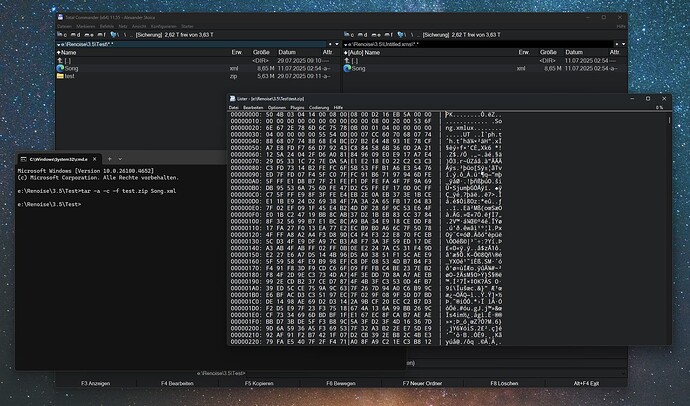Open left panel directory history dropdown arrow

click(x=337, y=44)
